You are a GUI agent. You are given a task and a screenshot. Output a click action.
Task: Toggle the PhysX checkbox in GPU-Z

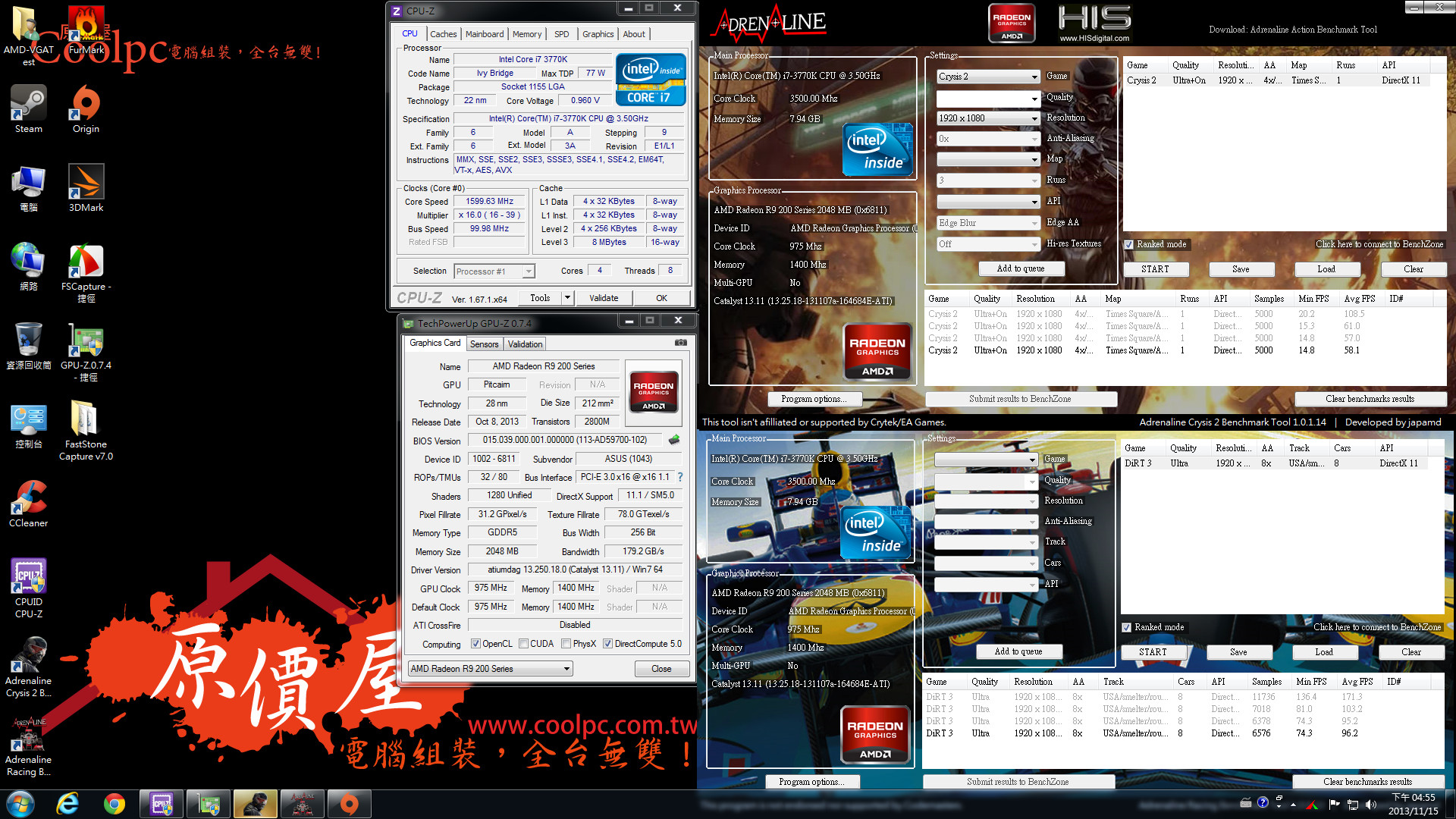[566, 644]
